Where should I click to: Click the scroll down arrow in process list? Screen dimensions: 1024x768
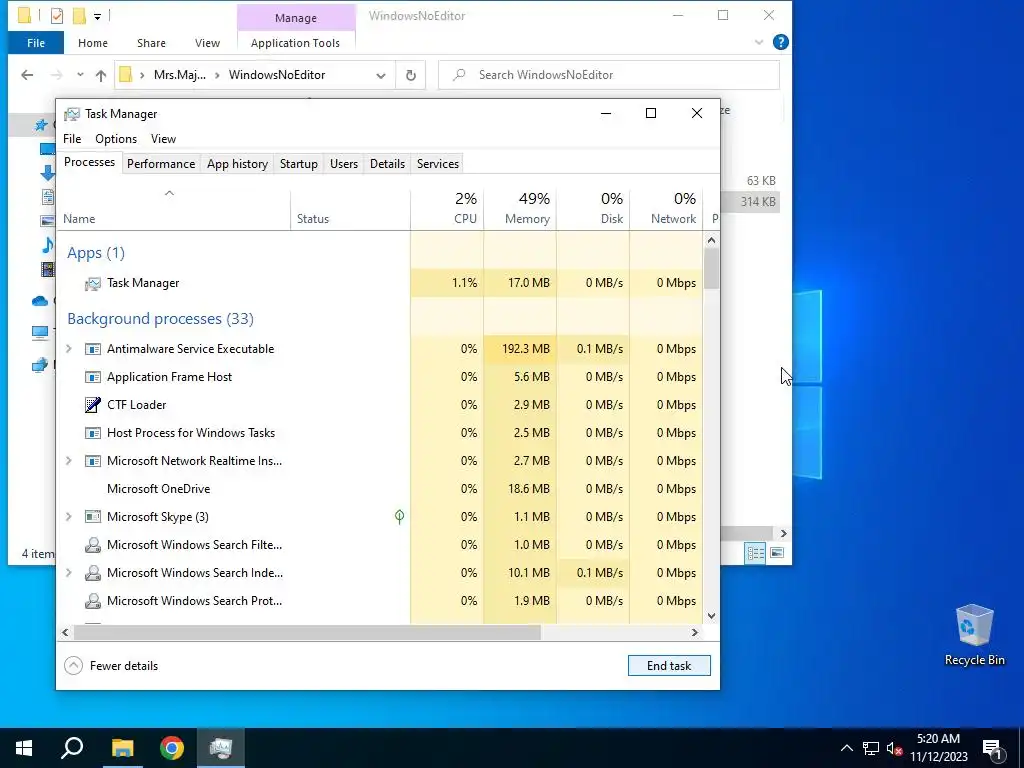(x=711, y=616)
